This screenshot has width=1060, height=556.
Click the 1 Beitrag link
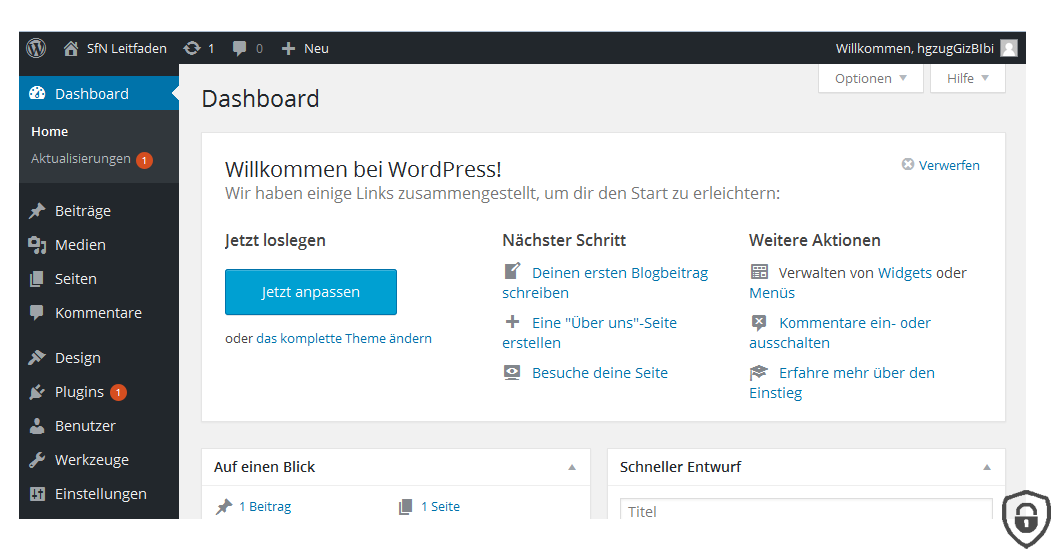[265, 507]
